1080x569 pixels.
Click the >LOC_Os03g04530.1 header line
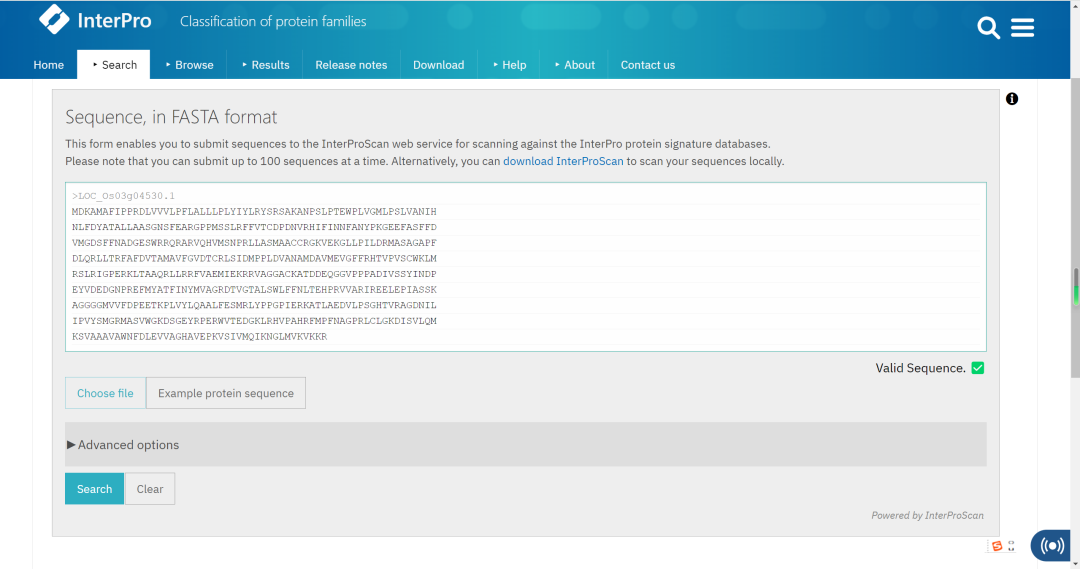coord(123,196)
